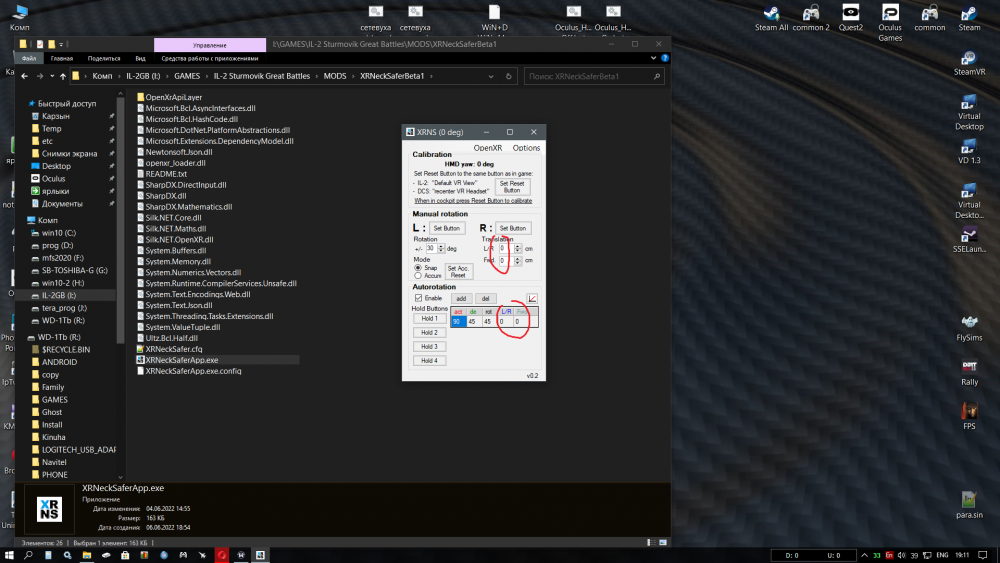Open the Options menu in XRNS
Screen dimensions: 1000x563
[x=526, y=148]
